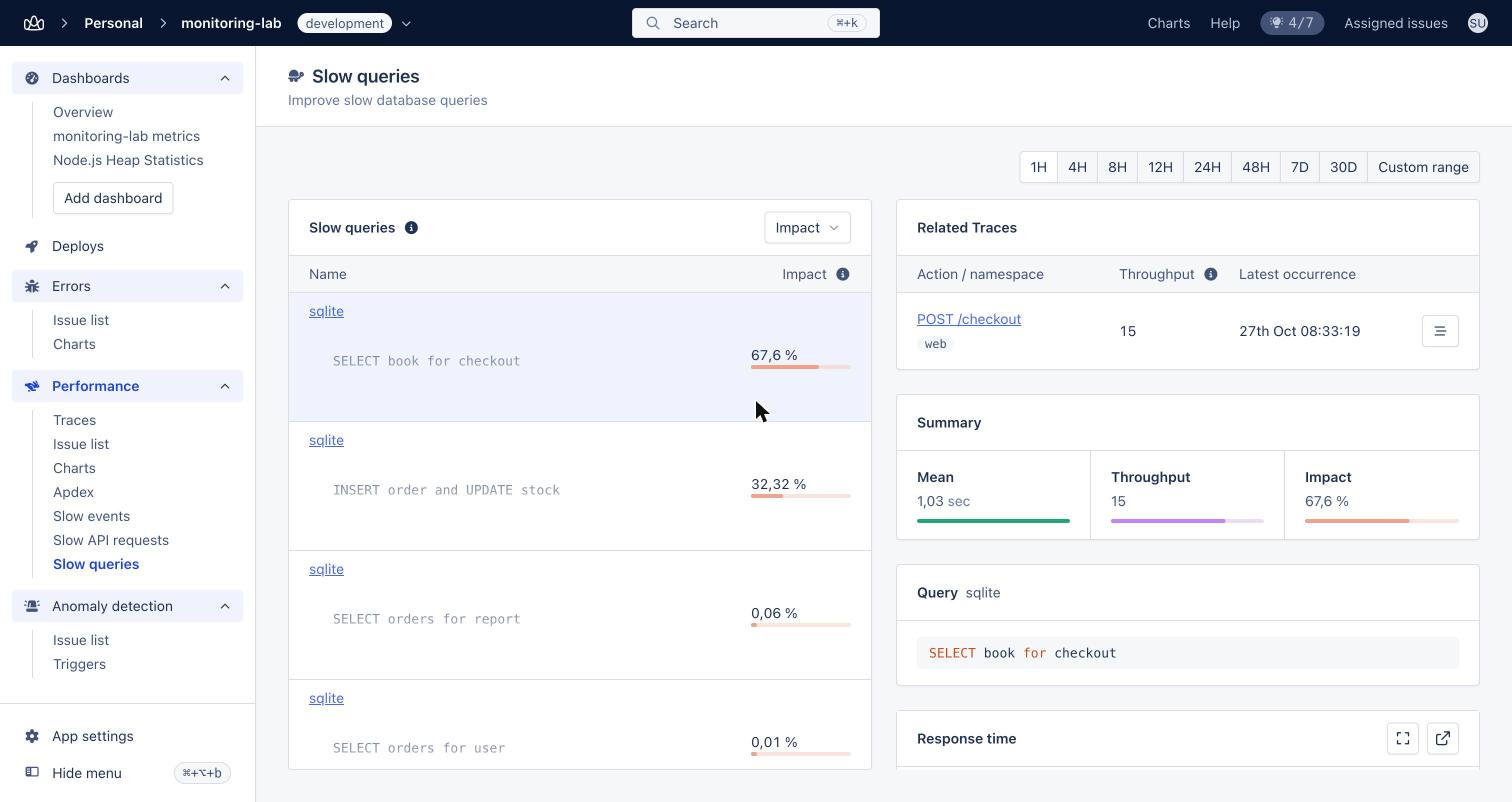Expand Response time chart to fullscreen

(1403, 739)
